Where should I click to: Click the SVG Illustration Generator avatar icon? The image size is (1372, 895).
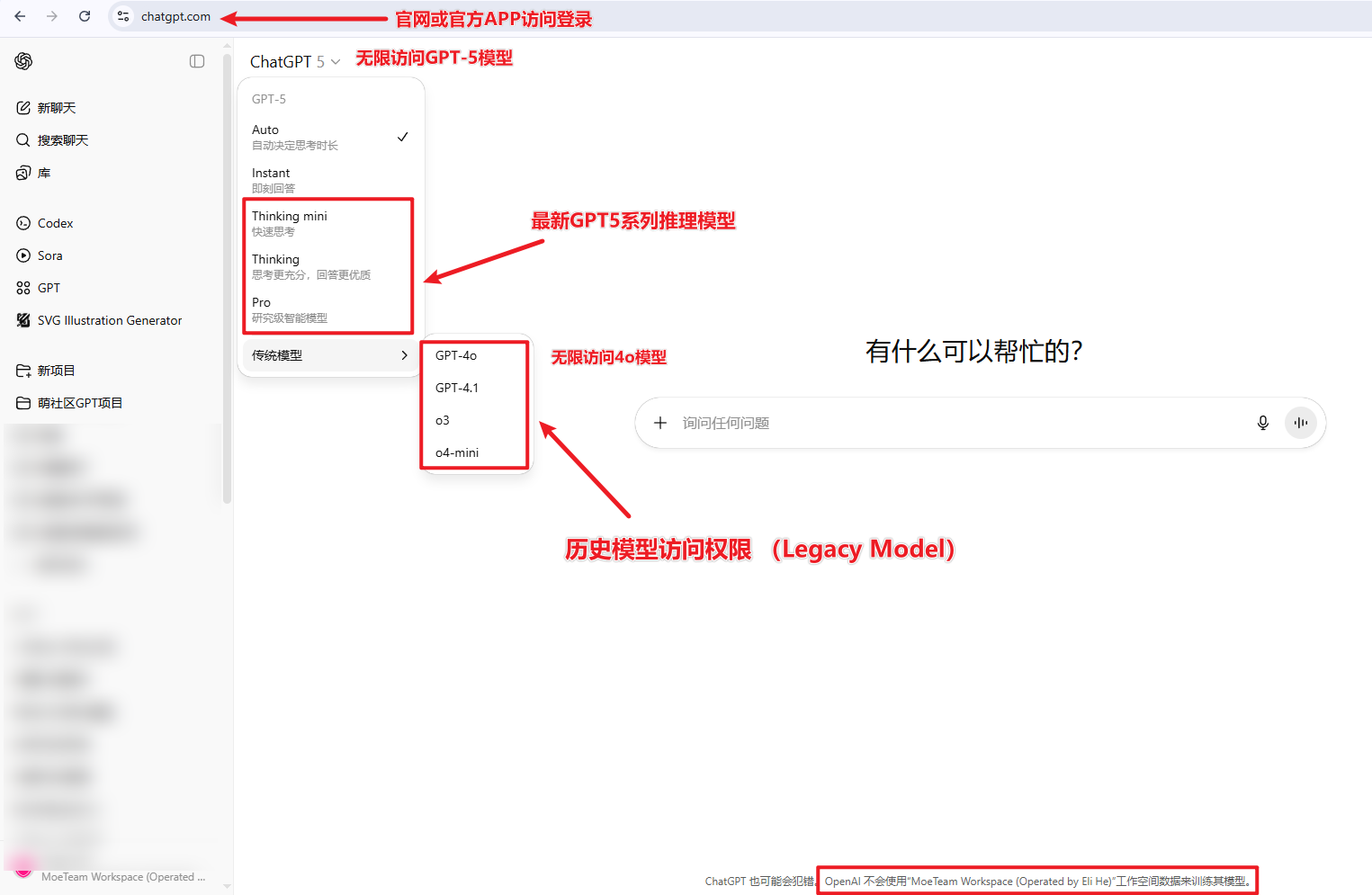pos(23,320)
